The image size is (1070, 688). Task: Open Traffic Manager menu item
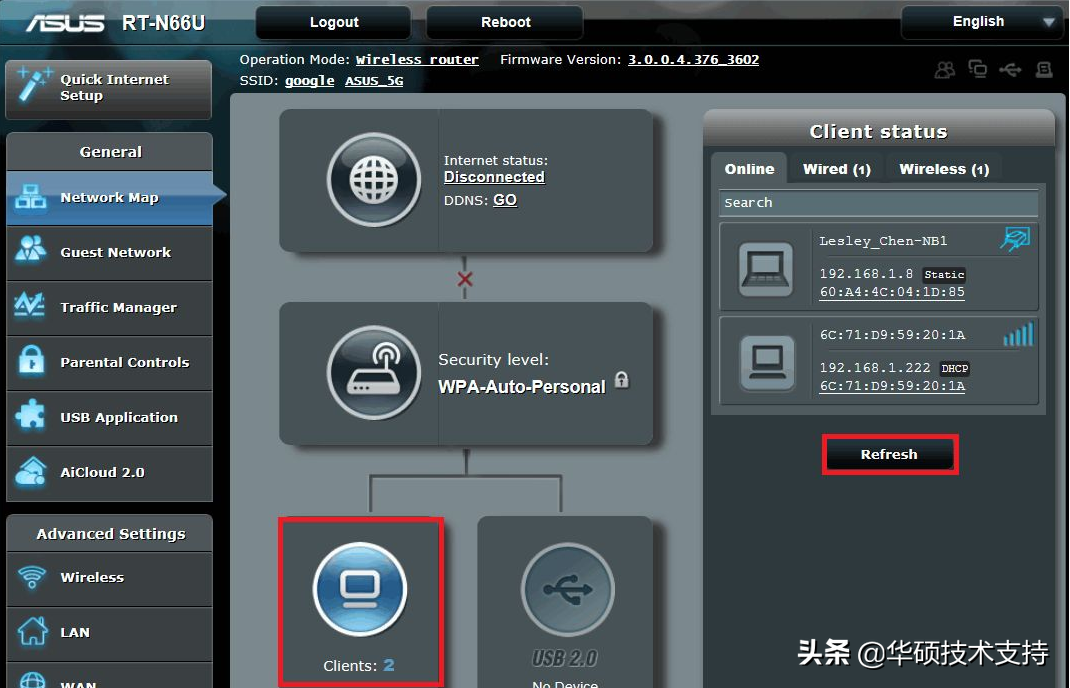[x=109, y=308]
